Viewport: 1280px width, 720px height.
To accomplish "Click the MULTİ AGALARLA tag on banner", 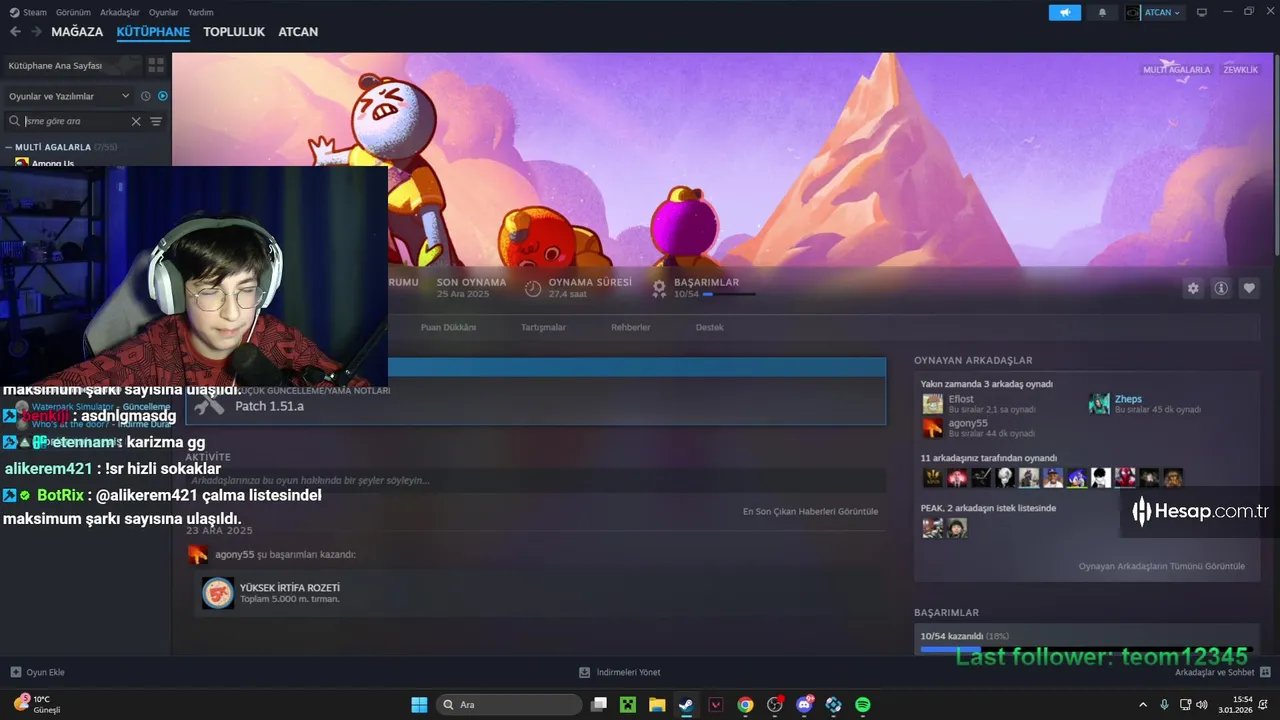I will coord(1177,70).
